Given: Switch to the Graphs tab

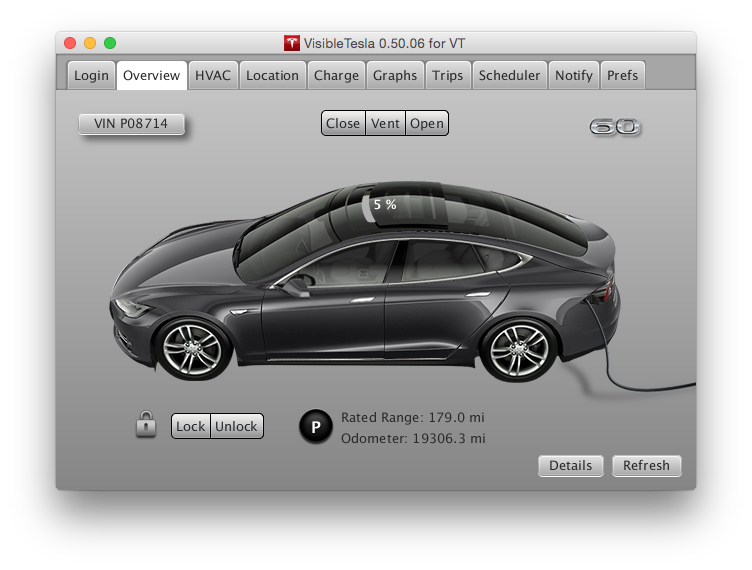Looking at the screenshot, I should click(x=395, y=75).
